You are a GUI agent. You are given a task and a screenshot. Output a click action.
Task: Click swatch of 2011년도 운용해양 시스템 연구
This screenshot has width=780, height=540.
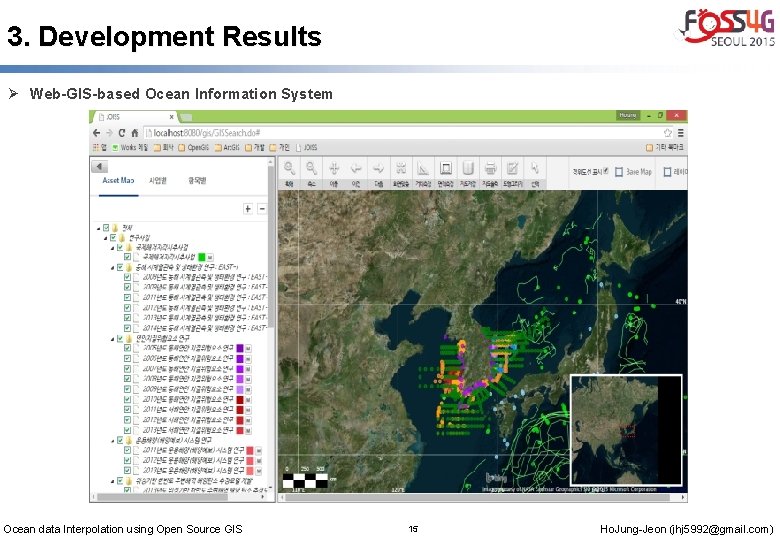(x=250, y=450)
